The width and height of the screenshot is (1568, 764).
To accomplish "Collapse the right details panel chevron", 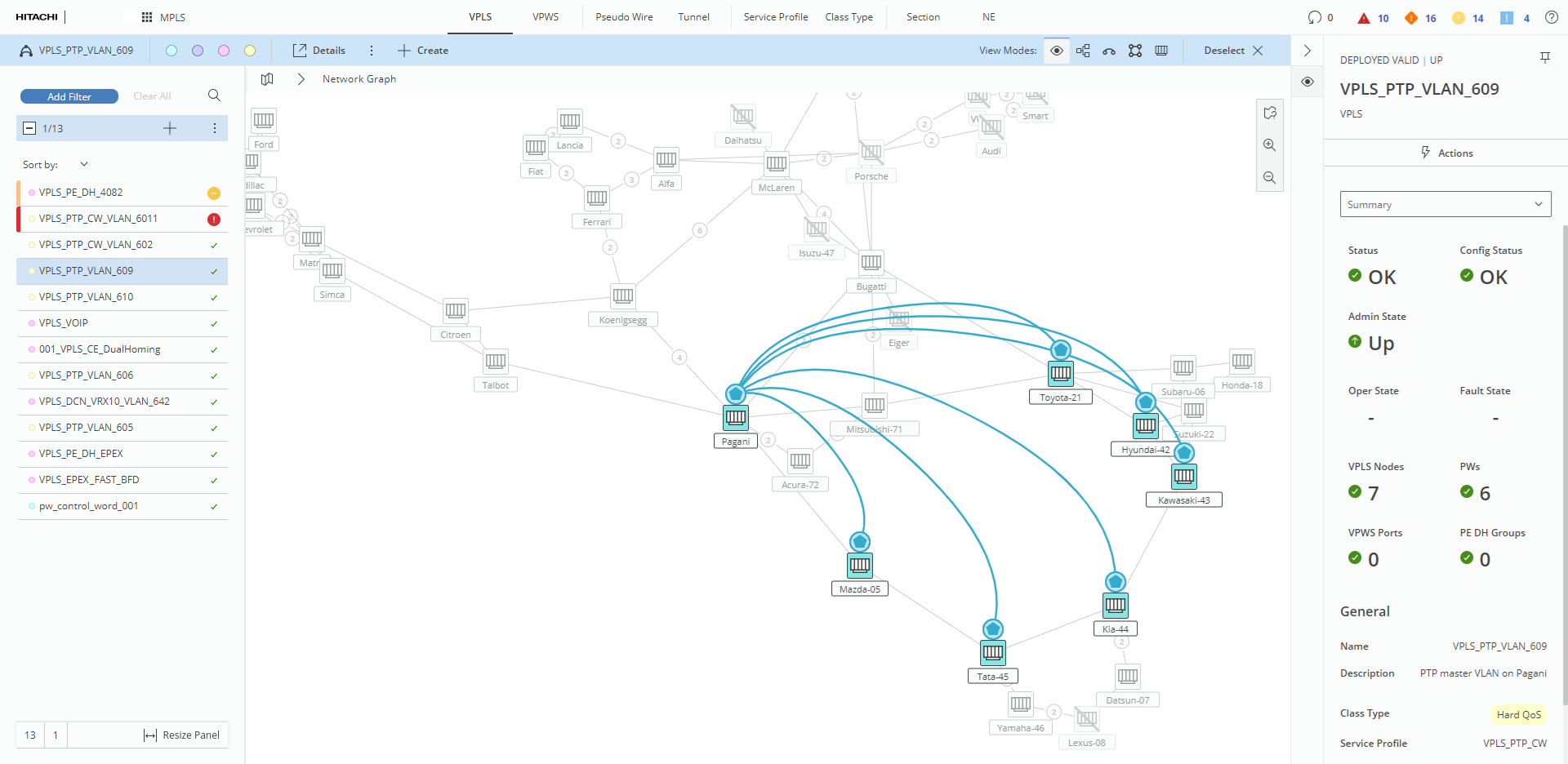I will click(x=1307, y=51).
